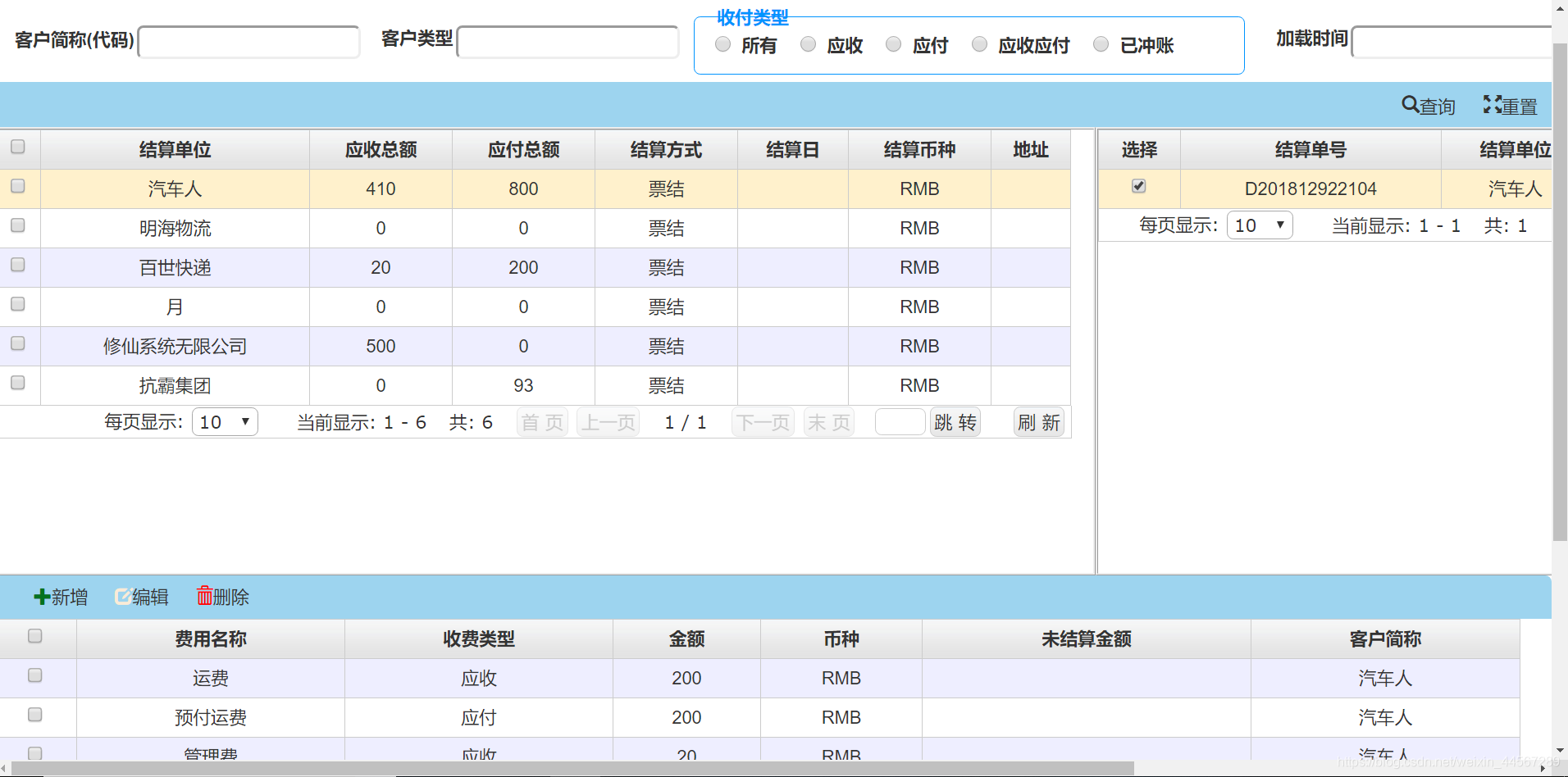The image size is (1568, 777).
Task: Click the 收费类型 column header
Action: point(479,638)
